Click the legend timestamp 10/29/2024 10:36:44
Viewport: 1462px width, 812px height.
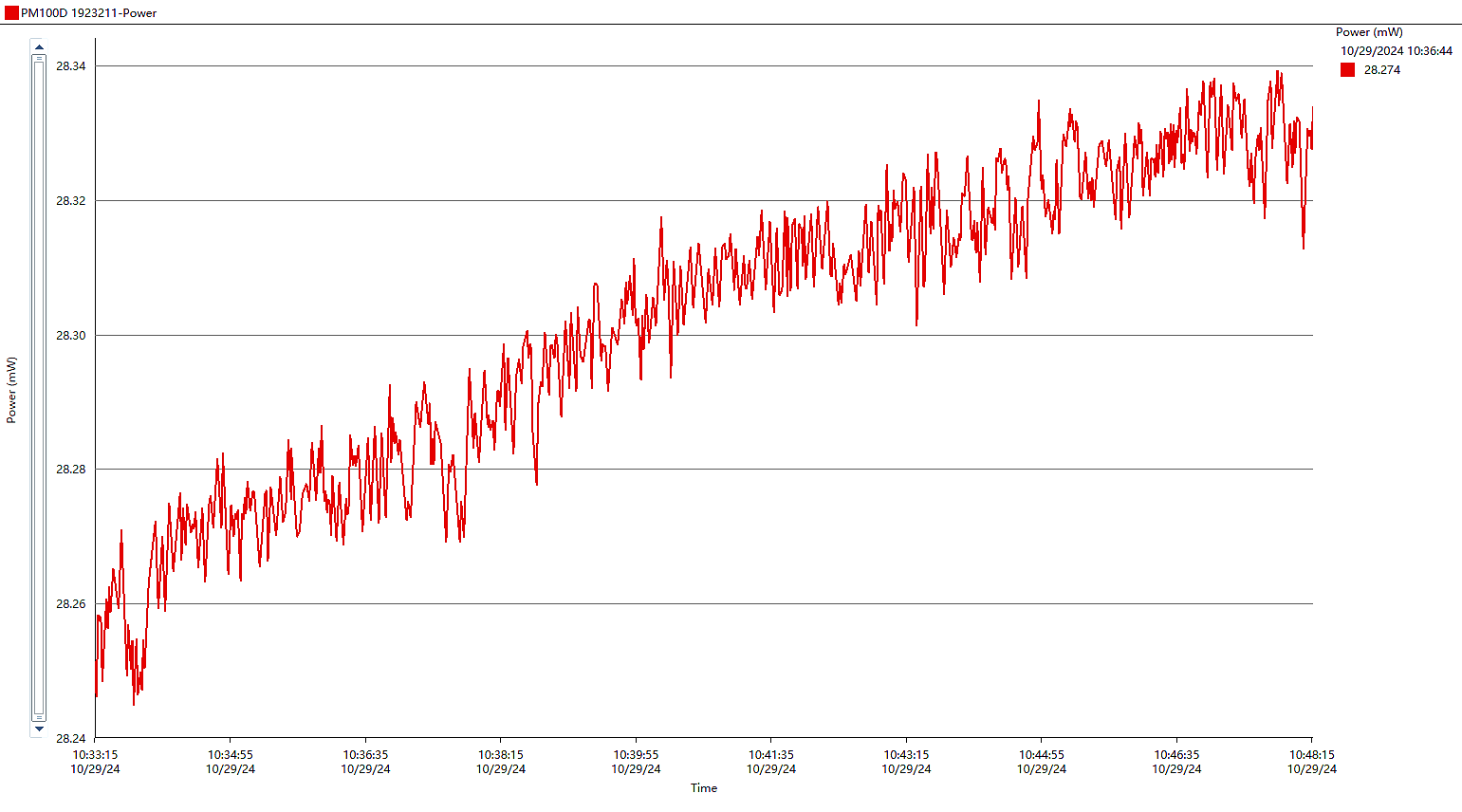pyautogui.click(x=1396, y=51)
